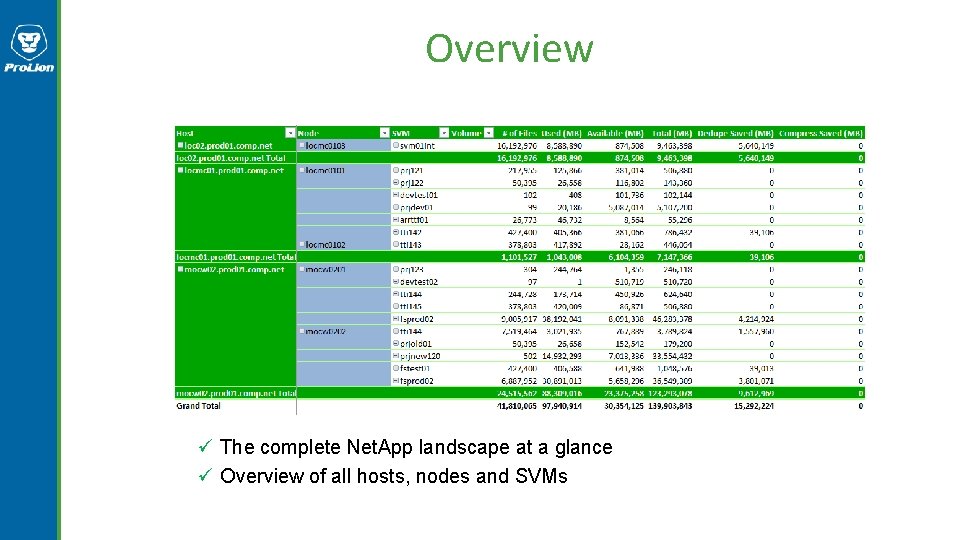Select the 510,720 total MB cell

678,282
